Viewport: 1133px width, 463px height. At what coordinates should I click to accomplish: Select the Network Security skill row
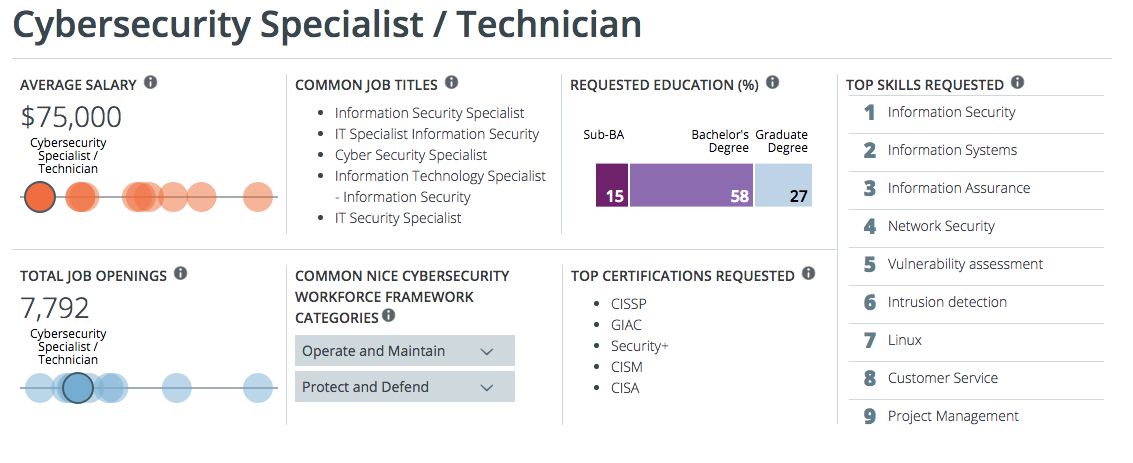[941, 226]
